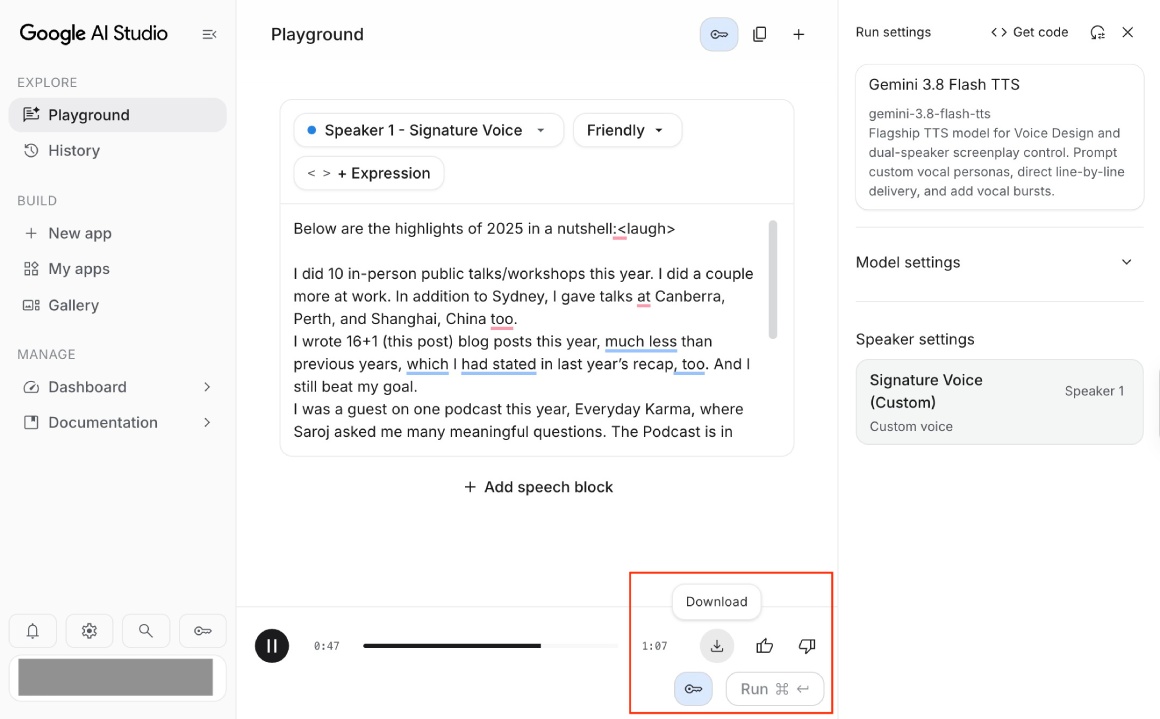Click the gemini-3.8-flash-tts model ID text
The height and width of the screenshot is (719, 1160).
pos(929,114)
